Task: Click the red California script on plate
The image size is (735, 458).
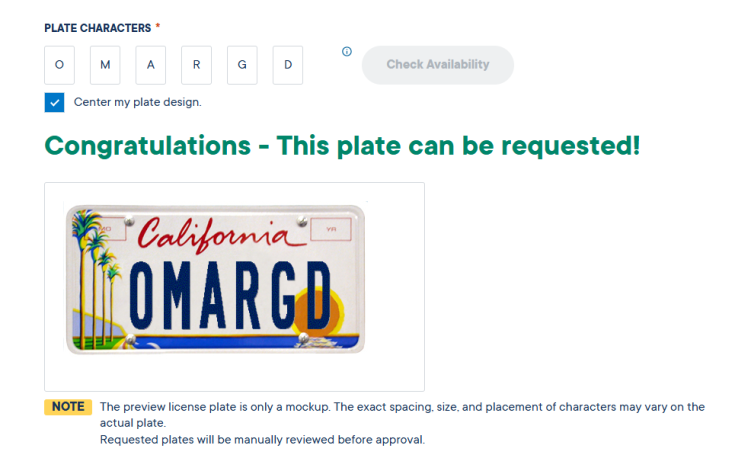Action: [216, 237]
